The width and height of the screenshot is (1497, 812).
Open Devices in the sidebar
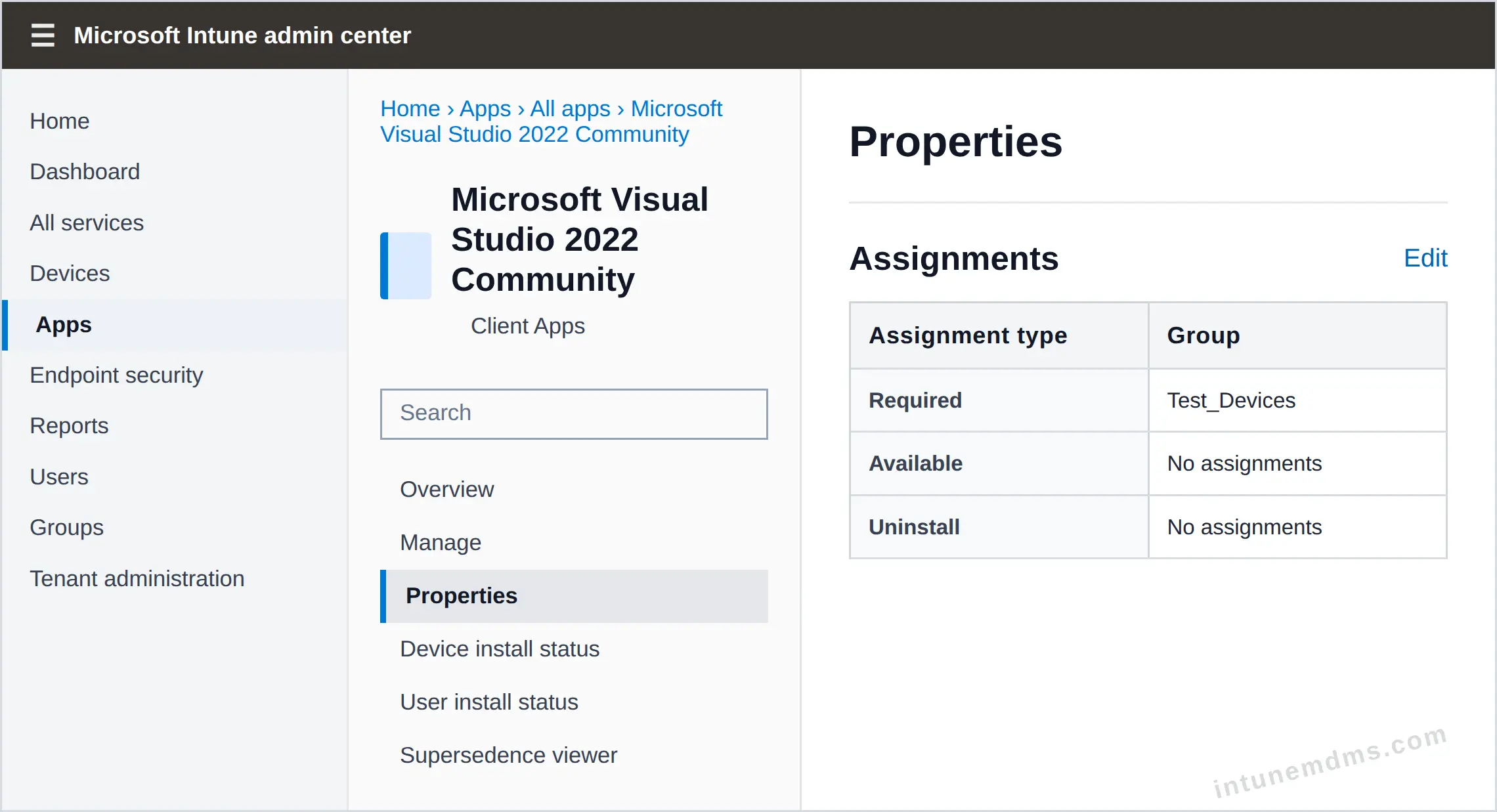click(70, 273)
